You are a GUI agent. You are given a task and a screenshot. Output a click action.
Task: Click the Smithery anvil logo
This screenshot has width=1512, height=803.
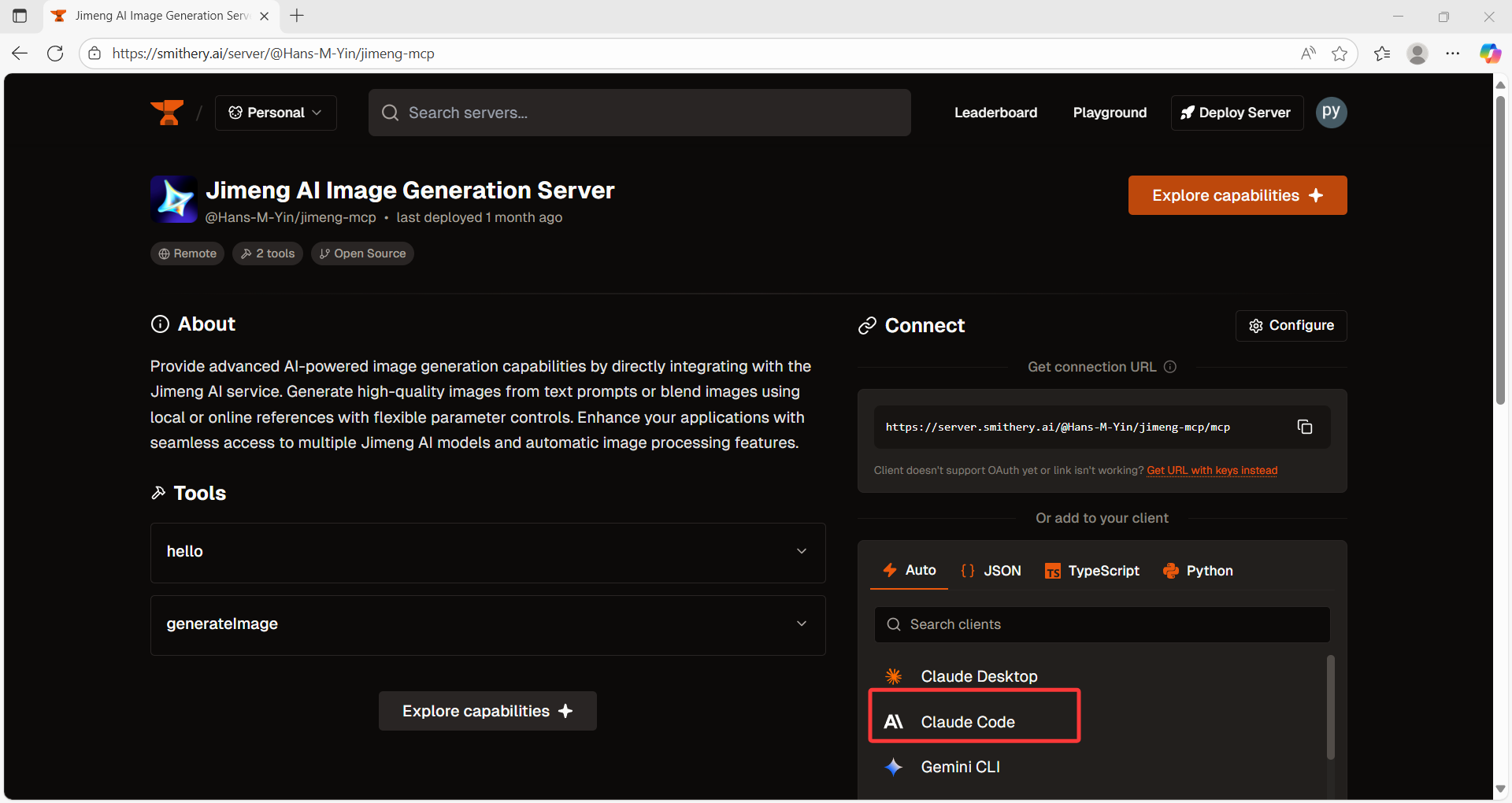click(167, 113)
